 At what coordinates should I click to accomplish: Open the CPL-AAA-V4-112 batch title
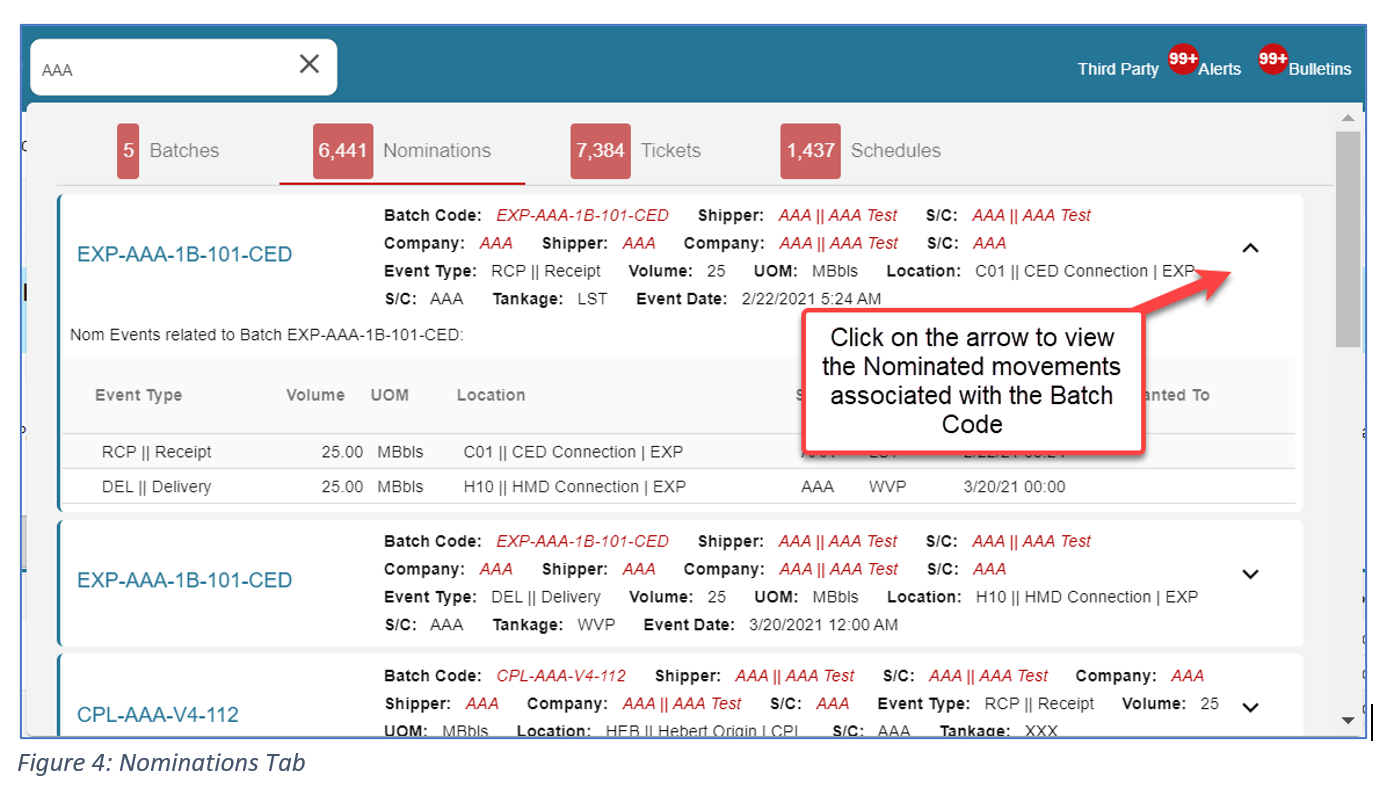pos(158,715)
